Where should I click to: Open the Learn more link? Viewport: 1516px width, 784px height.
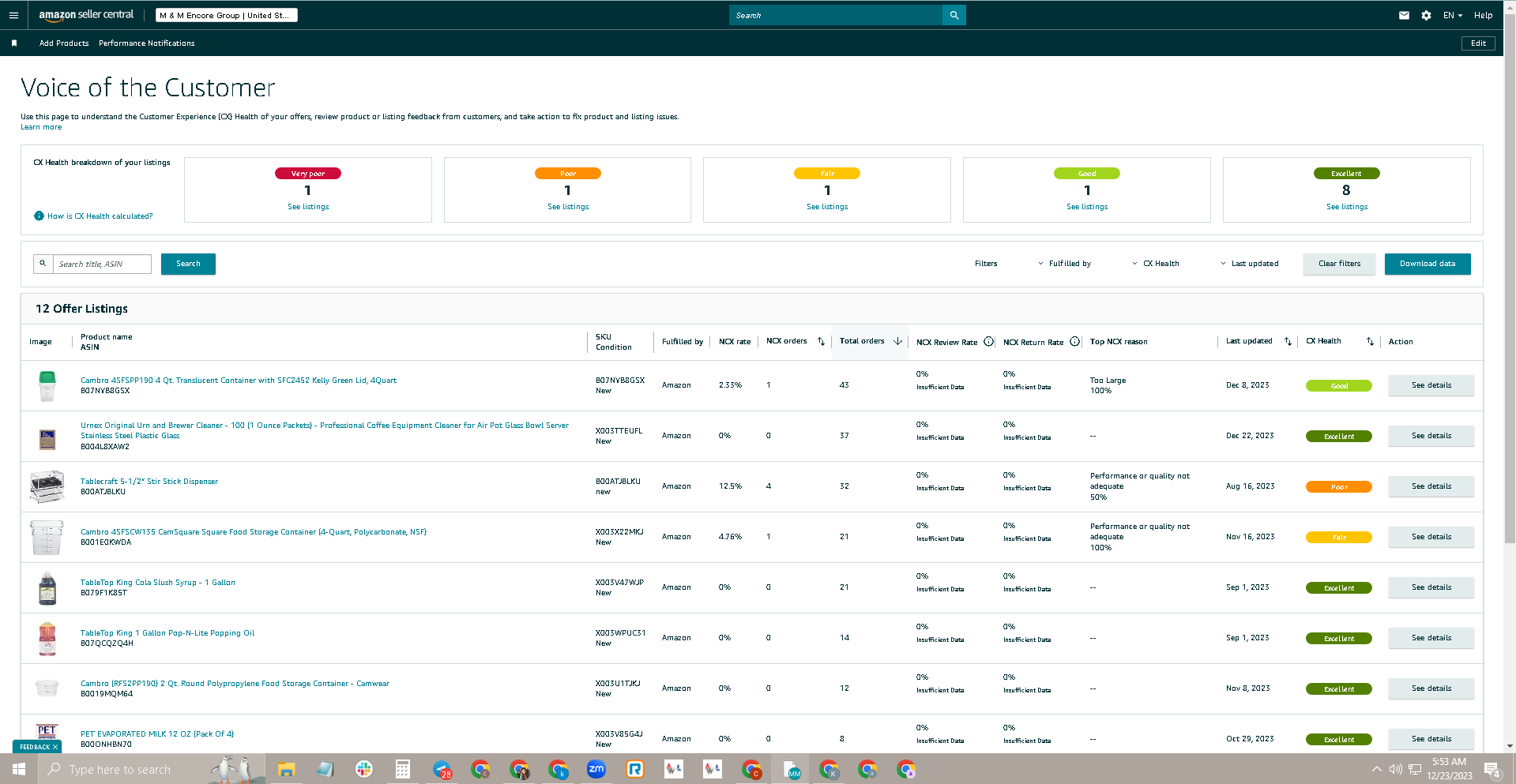pyautogui.click(x=41, y=127)
